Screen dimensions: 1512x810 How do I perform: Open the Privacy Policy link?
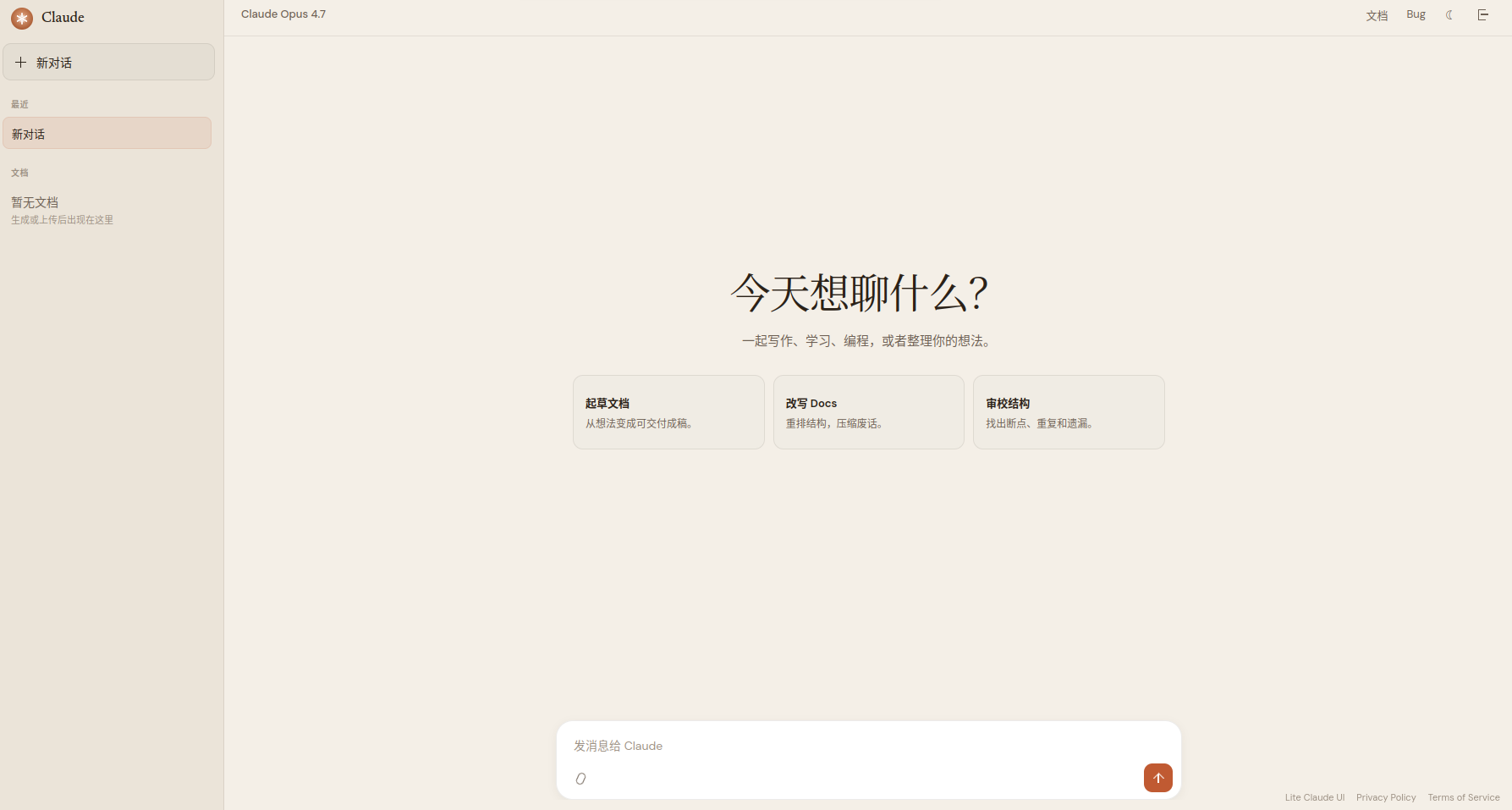tap(1386, 797)
